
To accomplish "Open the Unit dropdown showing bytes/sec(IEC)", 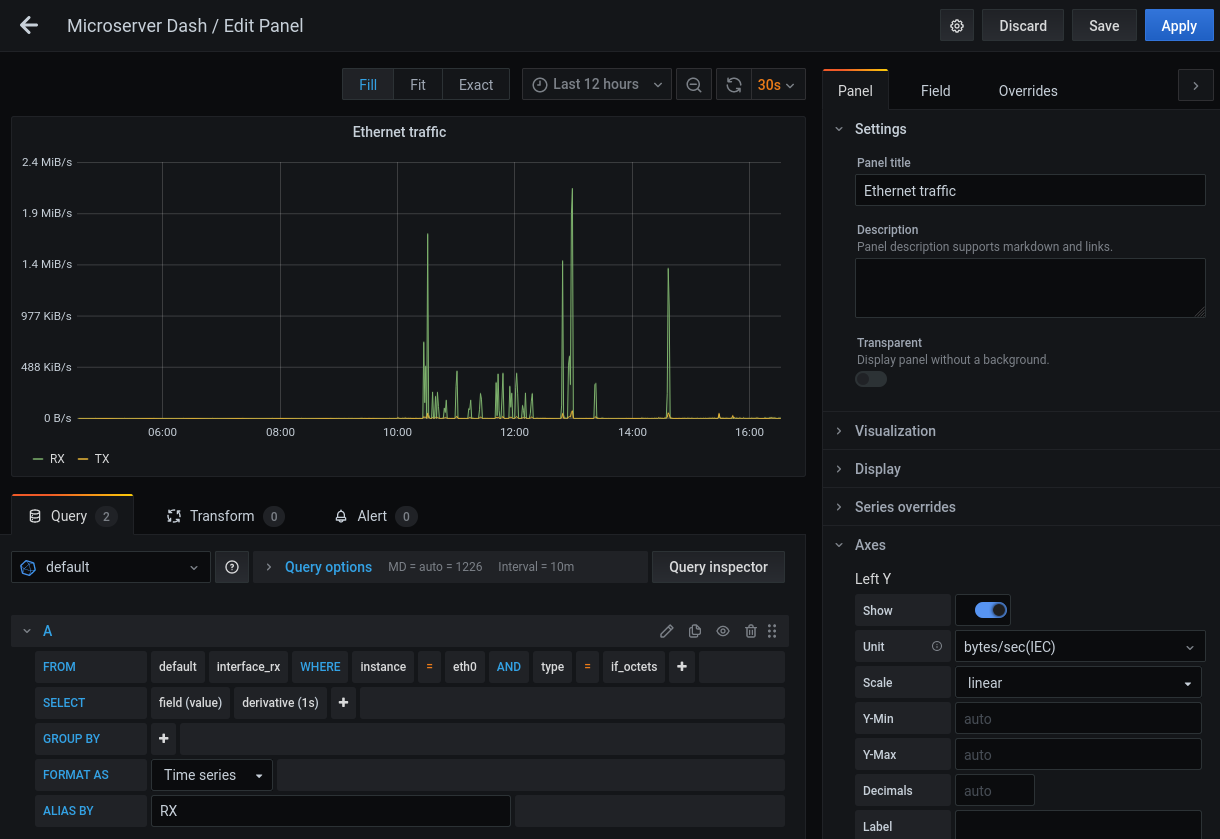I will pos(1078,646).
